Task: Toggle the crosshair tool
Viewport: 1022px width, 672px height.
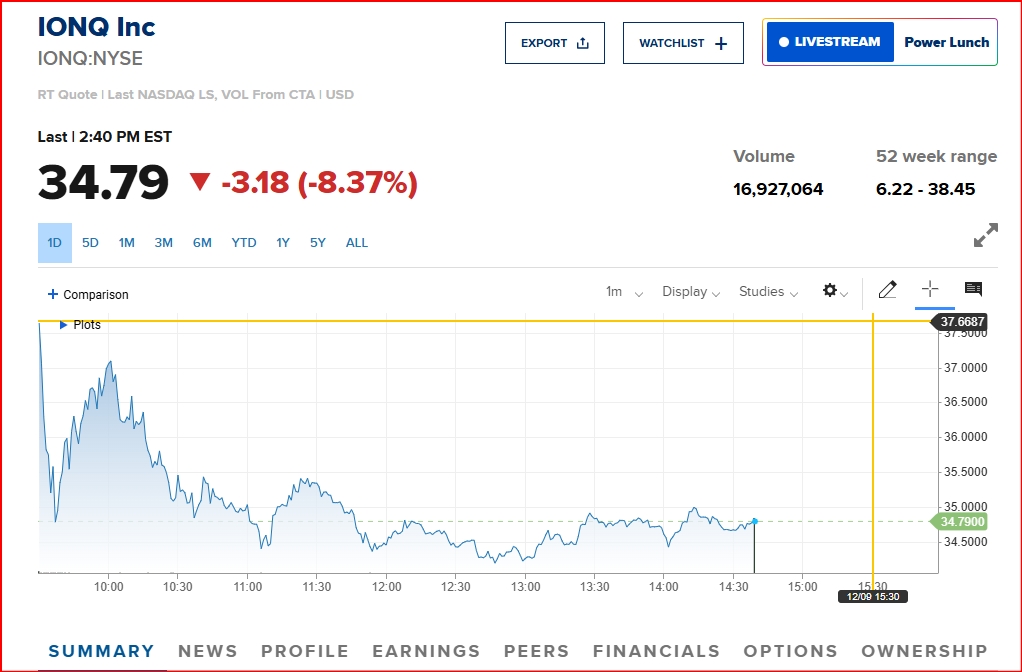Action: 930,289
